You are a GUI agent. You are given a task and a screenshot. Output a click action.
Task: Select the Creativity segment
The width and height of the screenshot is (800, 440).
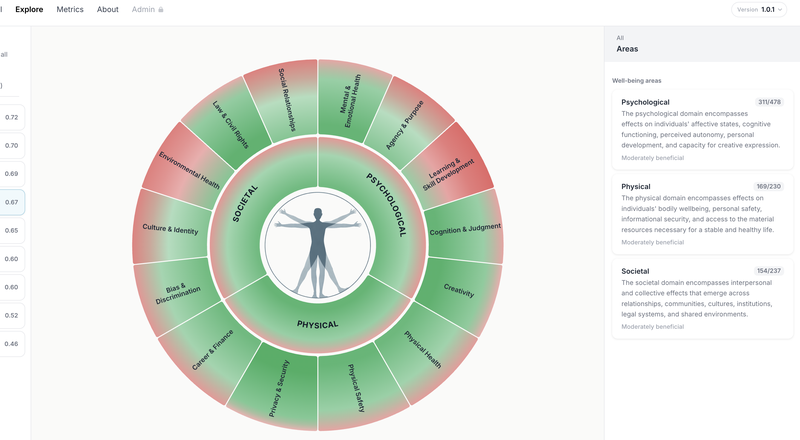pyautogui.click(x=459, y=291)
